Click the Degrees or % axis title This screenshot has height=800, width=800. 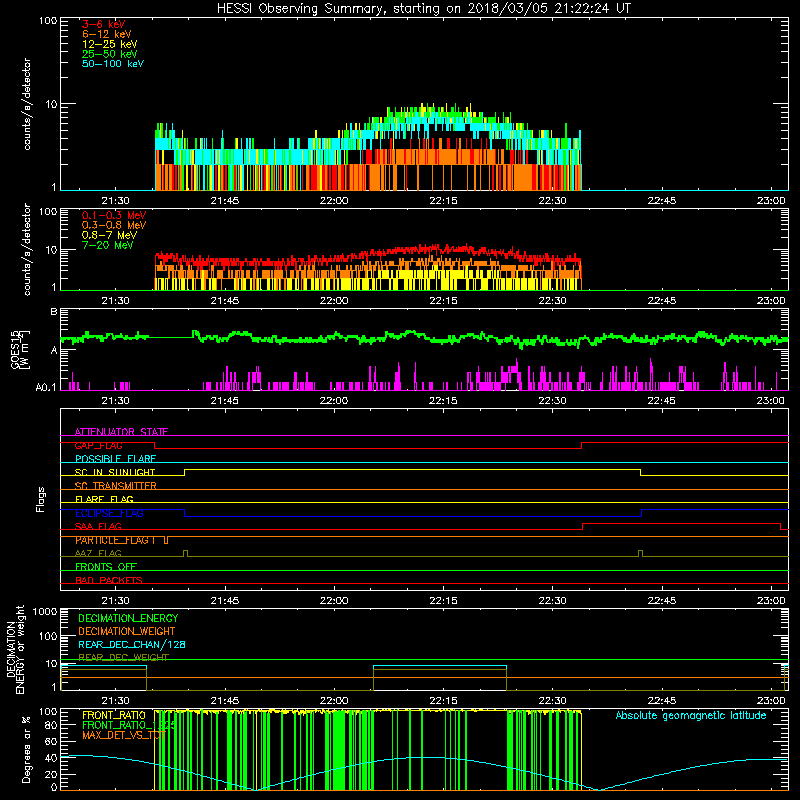(x=26, y=750)
